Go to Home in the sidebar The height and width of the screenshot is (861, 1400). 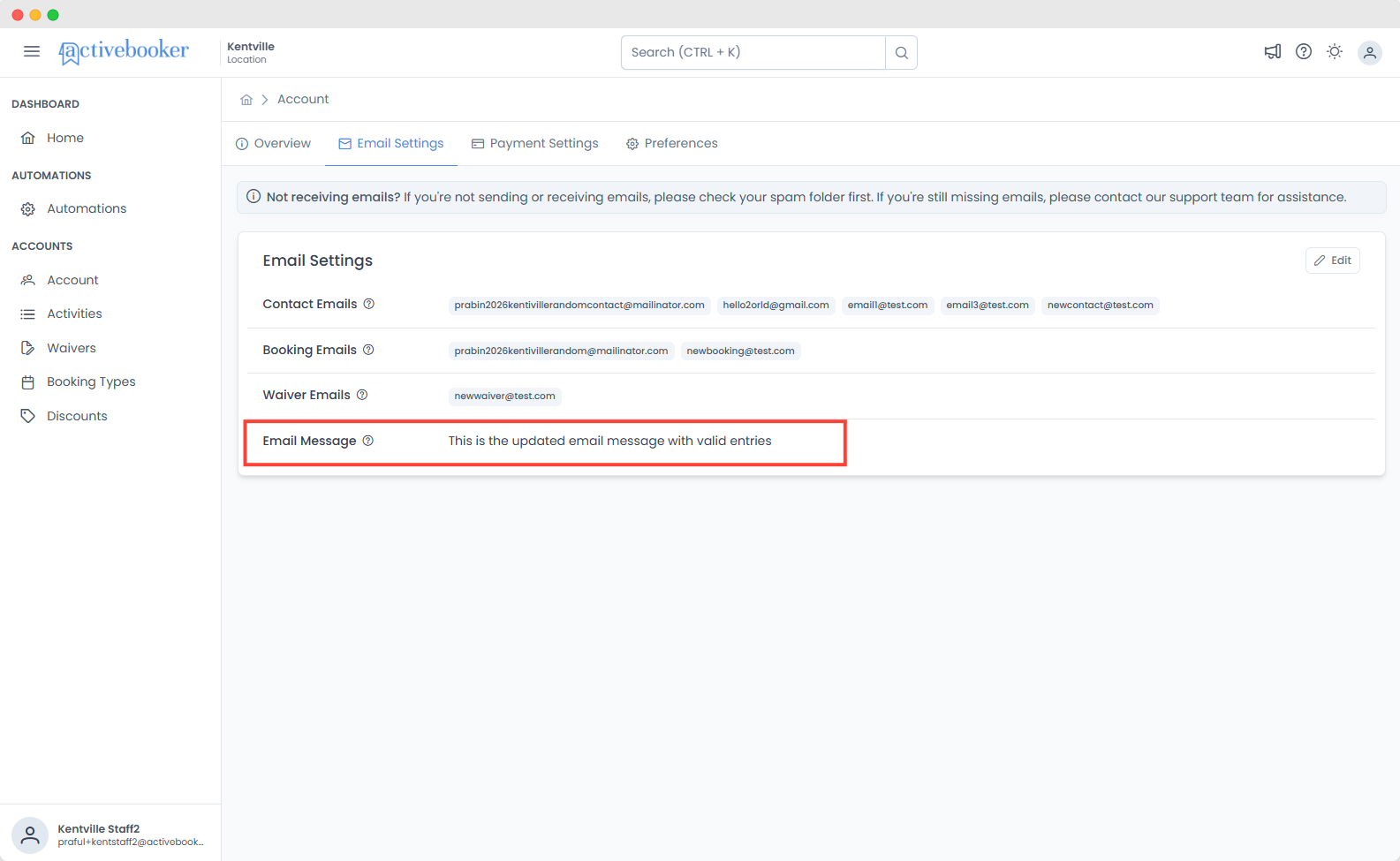(x=65, y=138)
